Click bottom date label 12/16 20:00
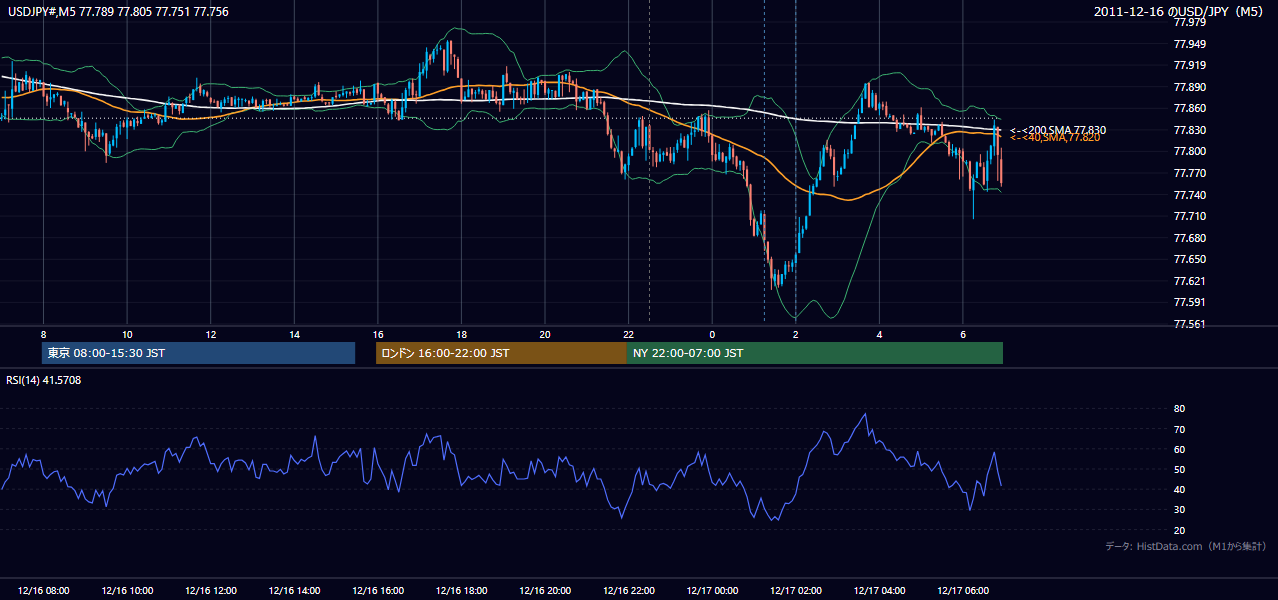This screenshot has height=600, width=1278. point(545,591)
